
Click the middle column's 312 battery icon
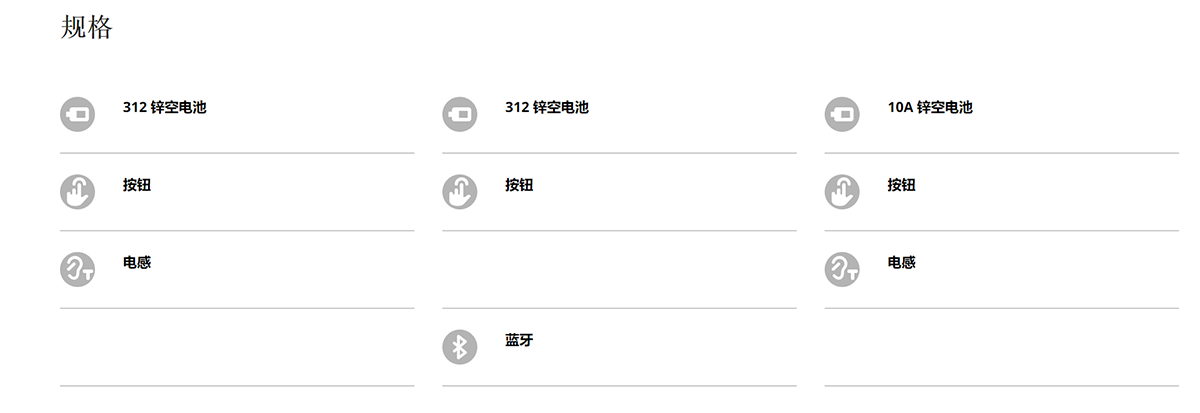pos(460,114)
